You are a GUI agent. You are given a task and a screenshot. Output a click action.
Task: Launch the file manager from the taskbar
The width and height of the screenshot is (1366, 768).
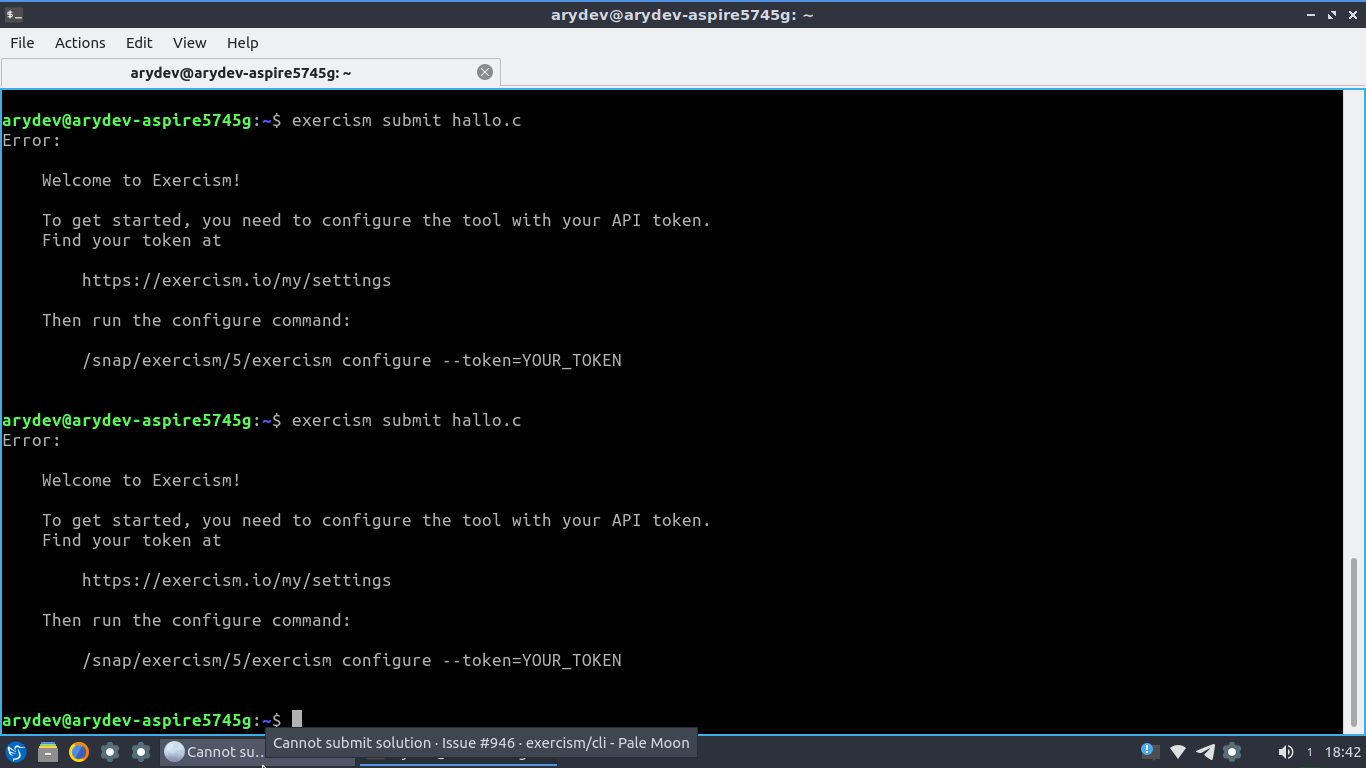coord(48,752)
